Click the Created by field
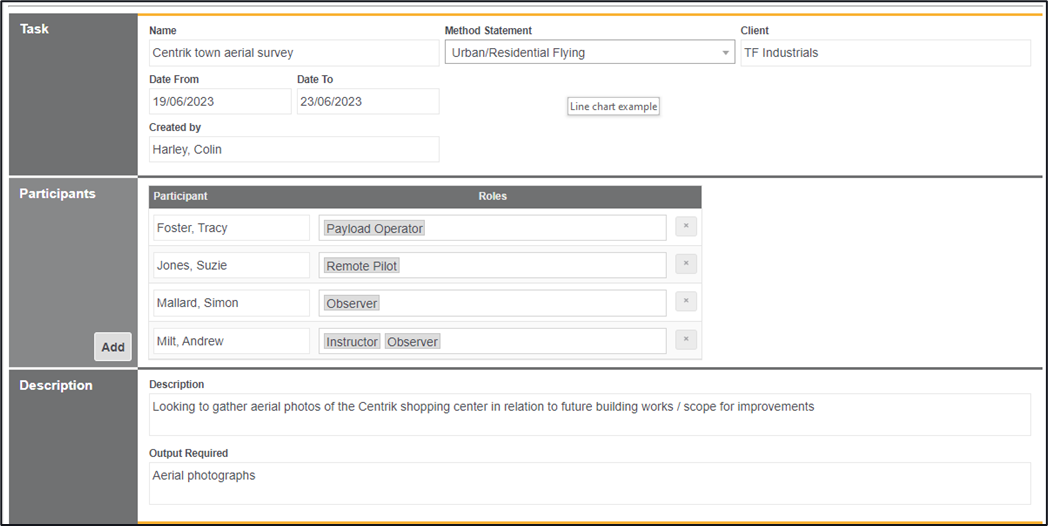Viewport: 1048px width, 526px height. point(293,150)
